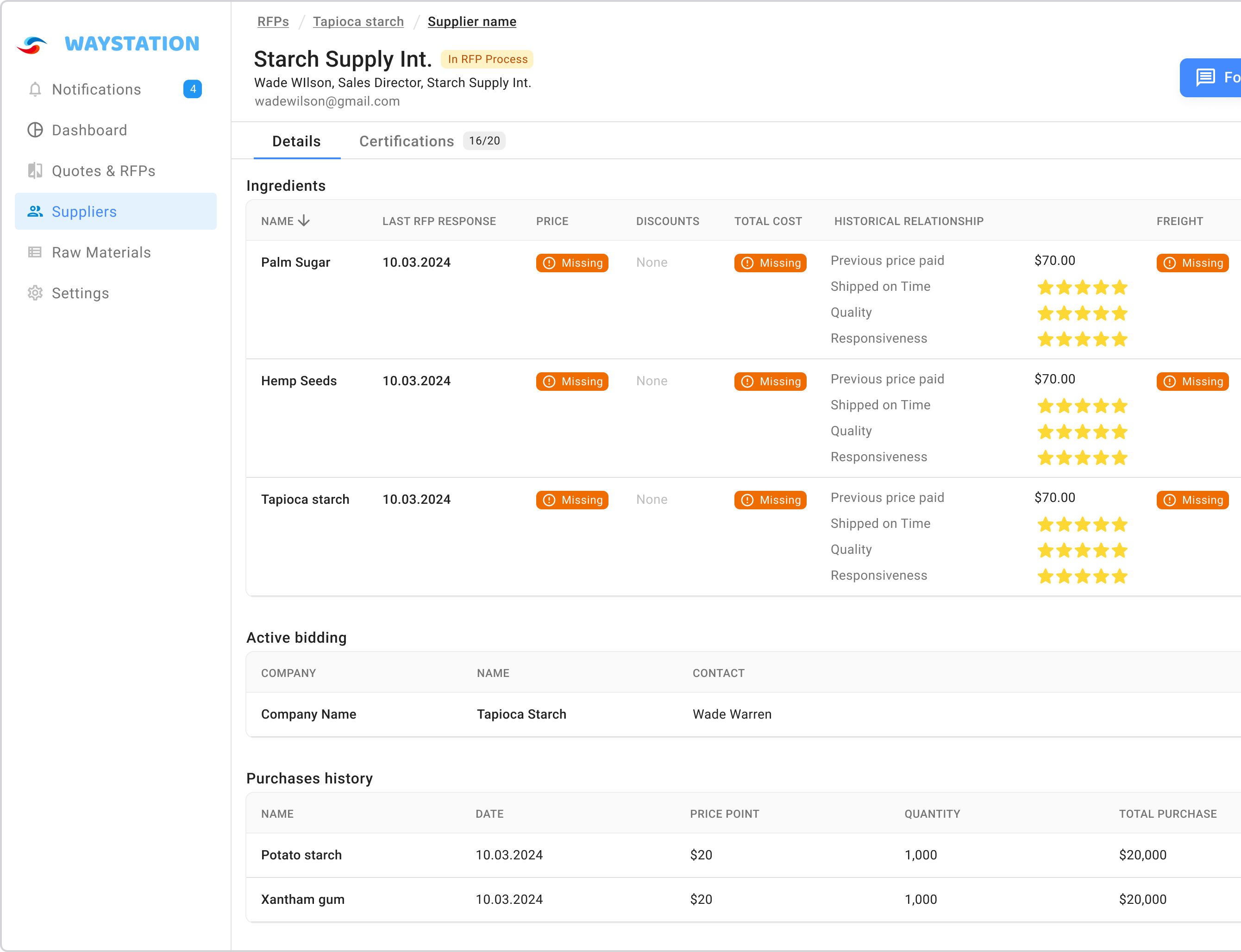Viewport: 1241px width, 952px height.
Task: Click Hemp Seeds Responsiveness star rating
Action: point(1082,458)
